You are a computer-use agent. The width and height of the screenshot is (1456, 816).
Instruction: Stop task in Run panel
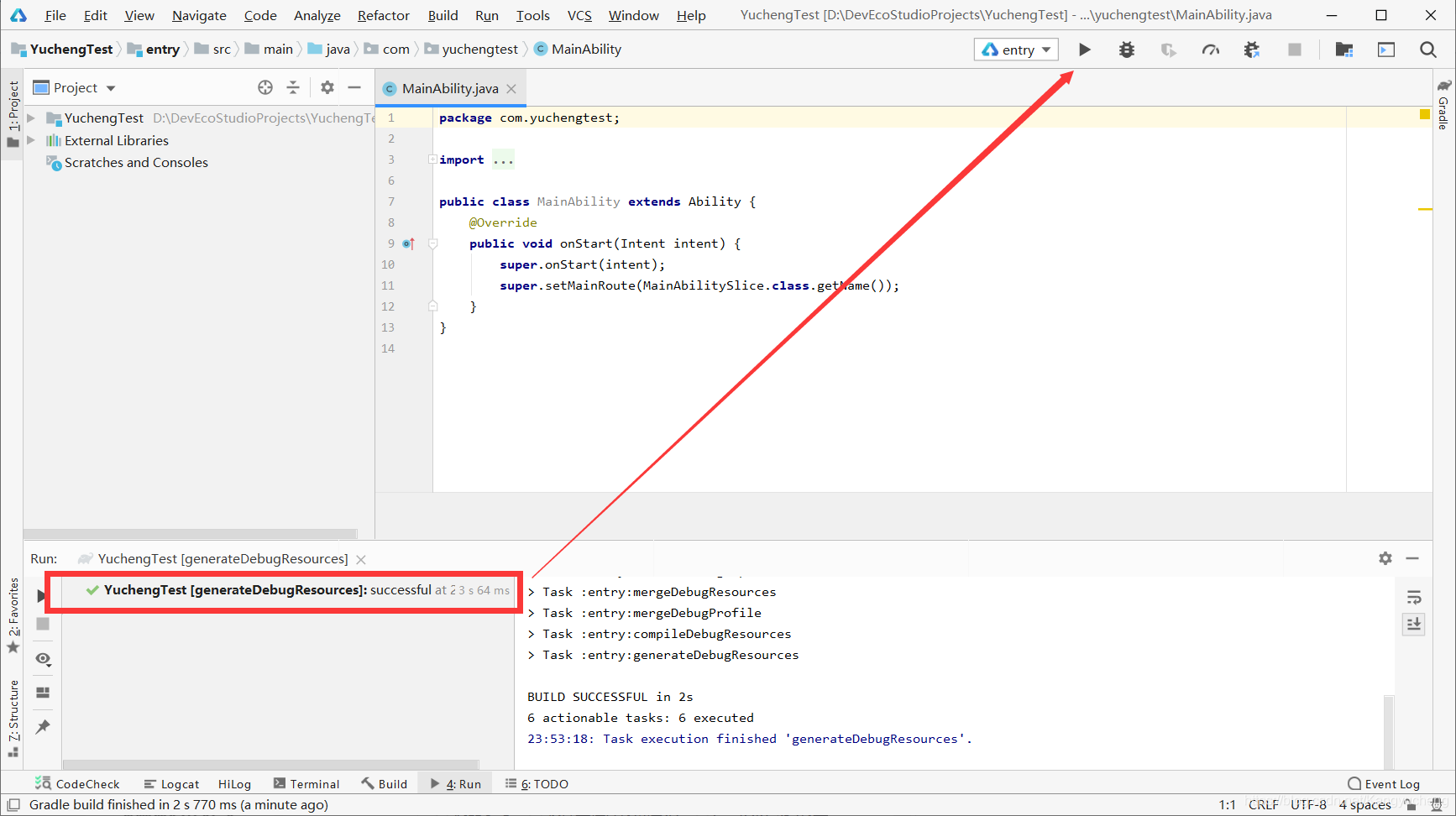(43, 624)
